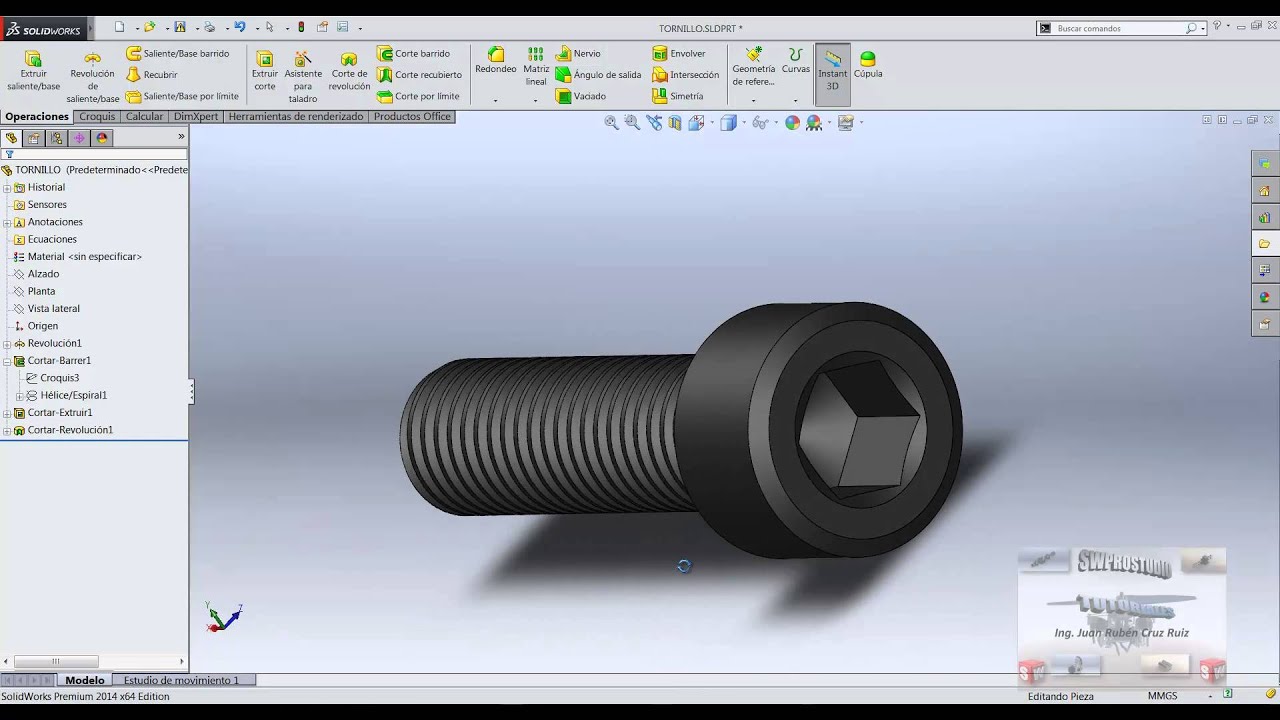The width and height of the screenshot is (1280, 720).
Task: Choose Corte recubierto tool
Action: pos(420,75)
